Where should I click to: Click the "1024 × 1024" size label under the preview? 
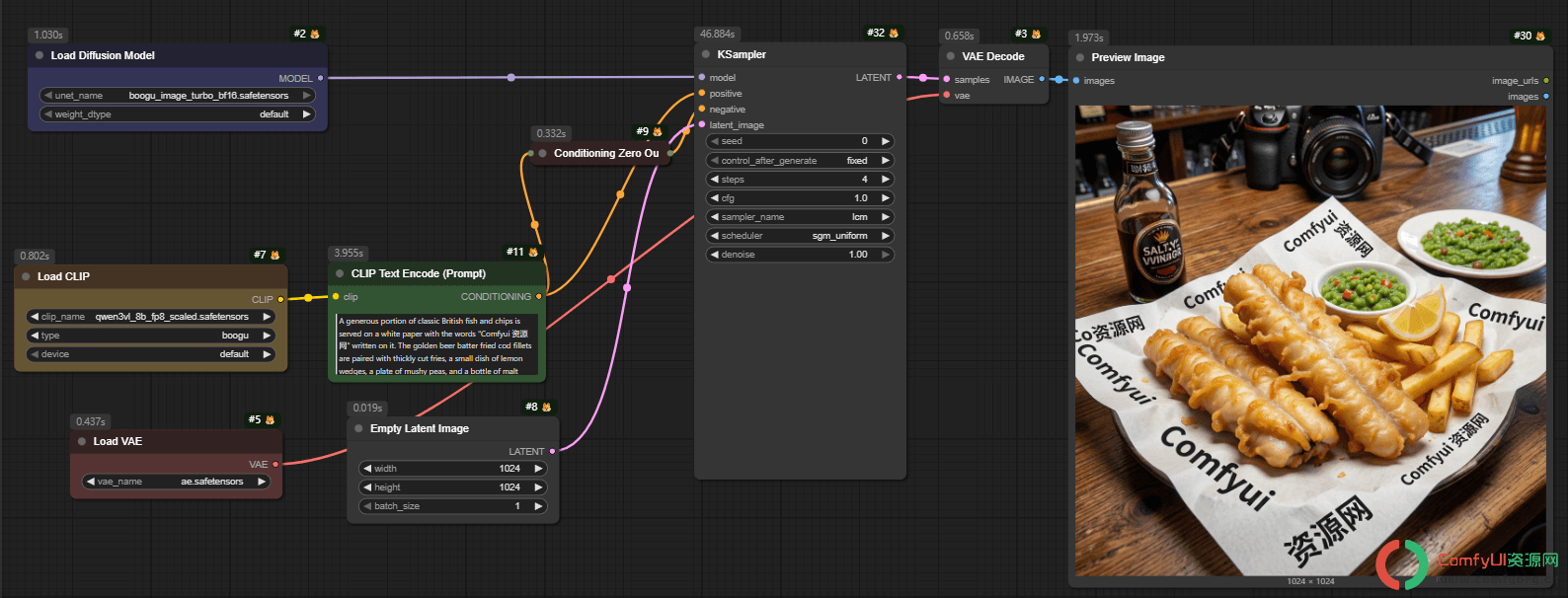1310,581
